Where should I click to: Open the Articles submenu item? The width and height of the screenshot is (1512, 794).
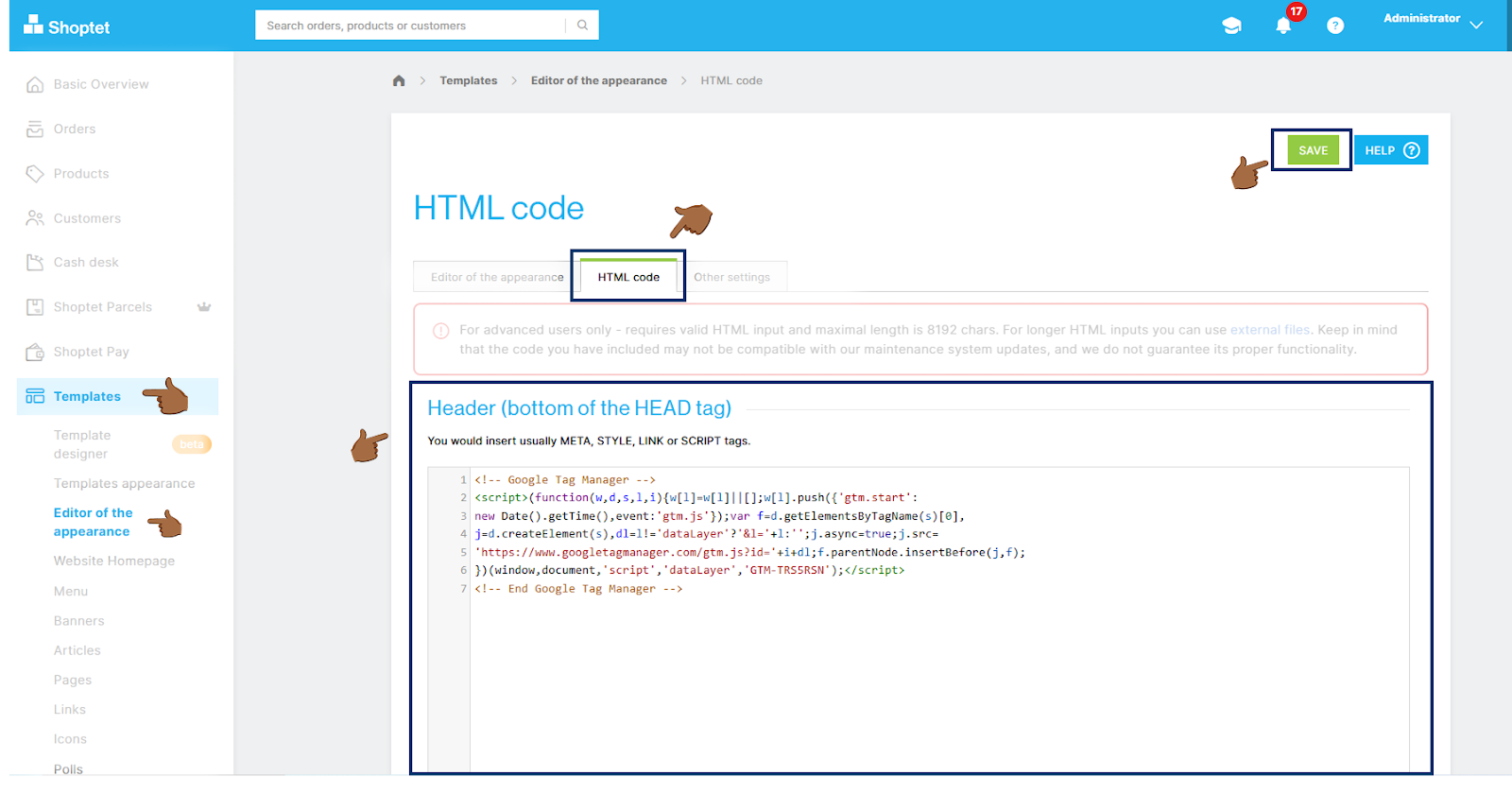[x=77, y=650]
